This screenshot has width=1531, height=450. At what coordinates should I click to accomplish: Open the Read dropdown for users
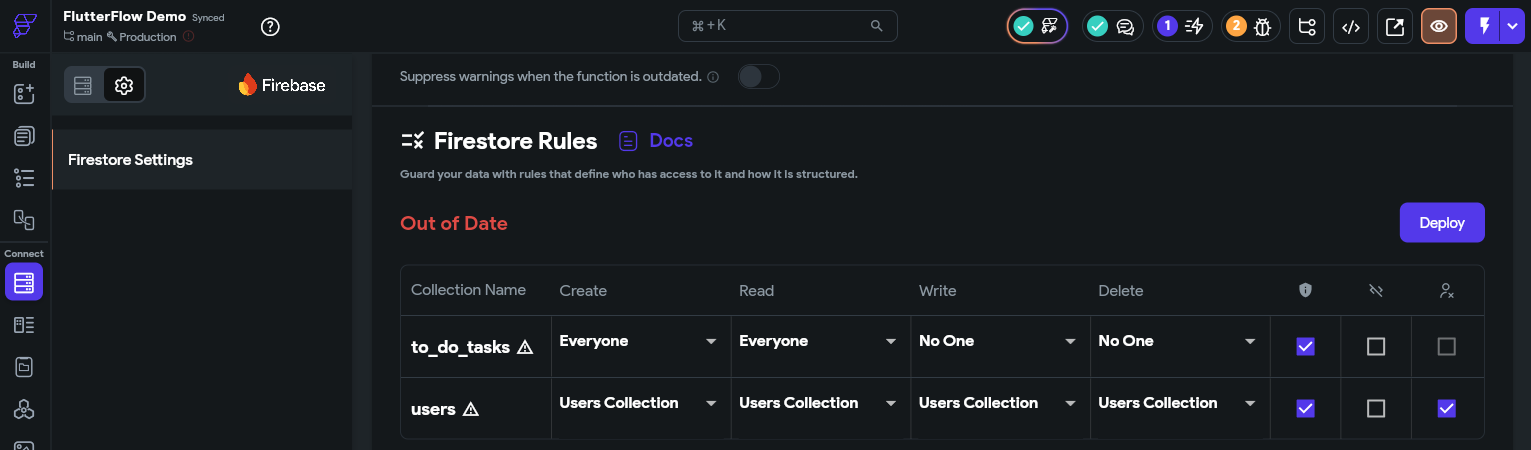[x=819, y=403]
